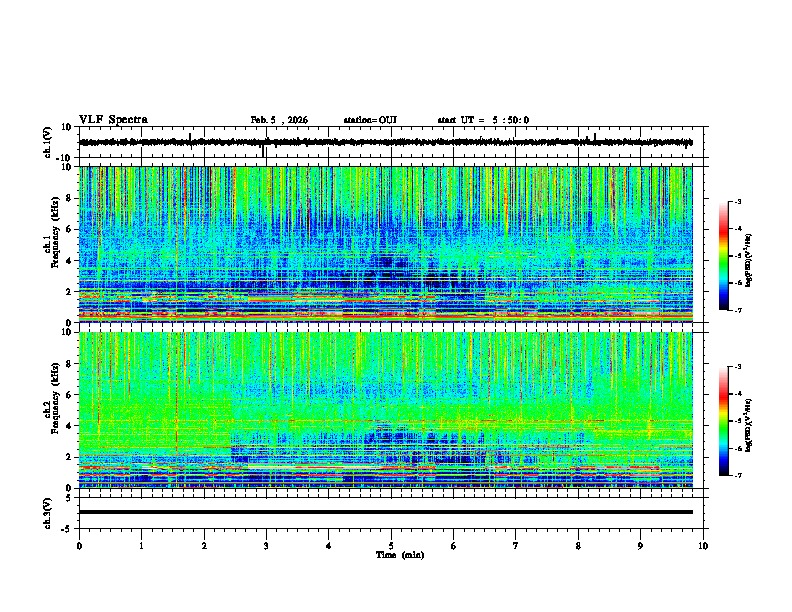The height and width of the screenshot is (612, 792).
Task: Select the "Feb. 5, 2026" date text
Action: coord(279,120)
